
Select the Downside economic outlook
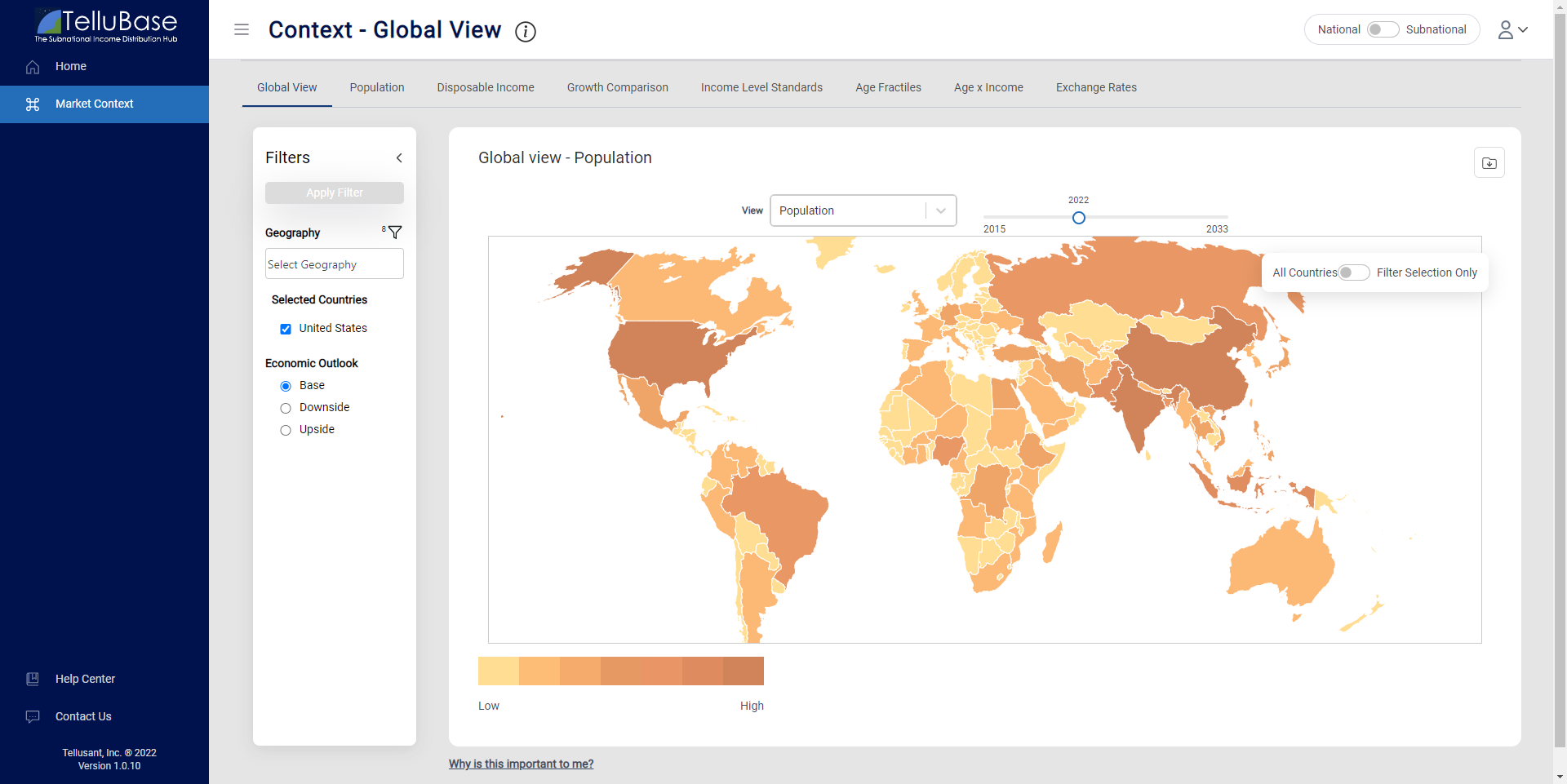point(286,408)
